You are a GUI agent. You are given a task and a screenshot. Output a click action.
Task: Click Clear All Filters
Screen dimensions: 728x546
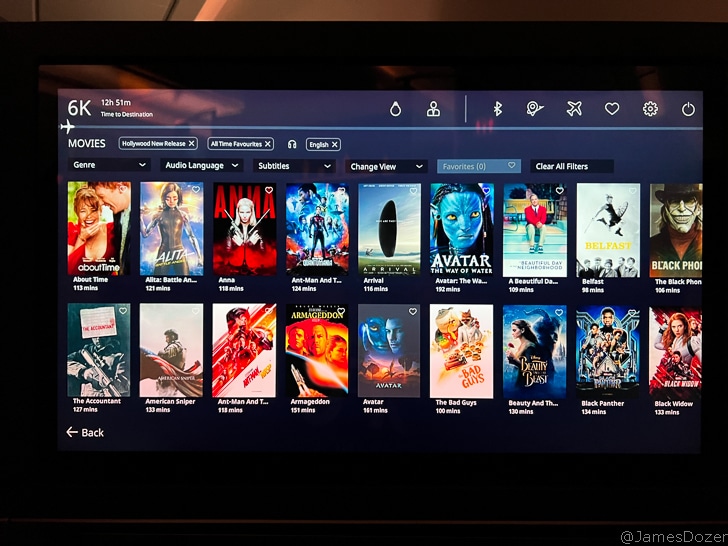[x=572, y=166]
